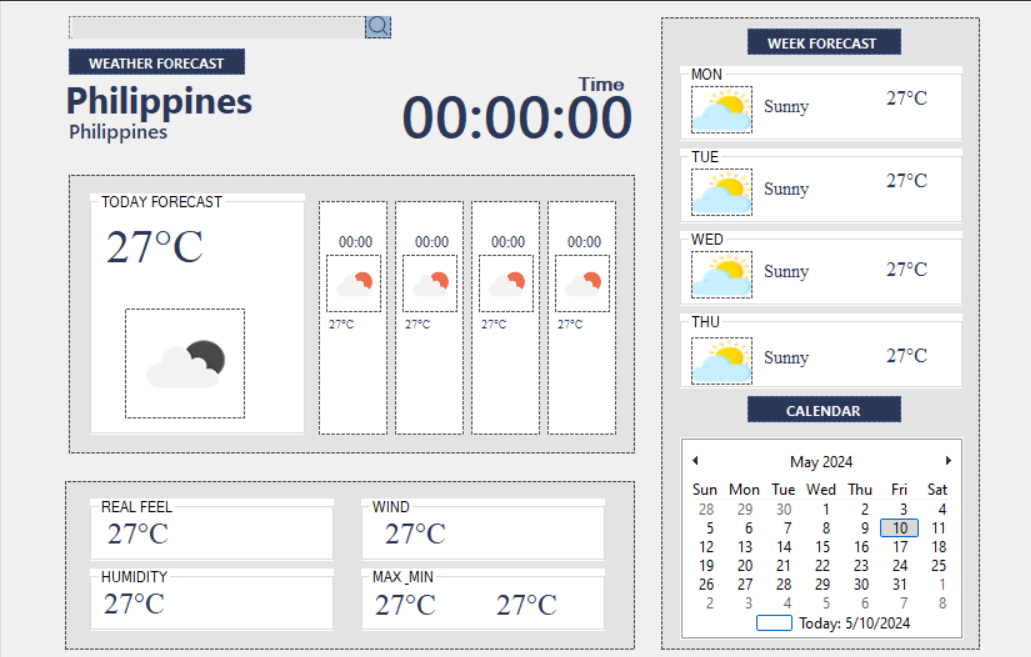Select May 12 in the calendar
The height and width of the screenshot is (657, 1031).
[x=706, y=547]
